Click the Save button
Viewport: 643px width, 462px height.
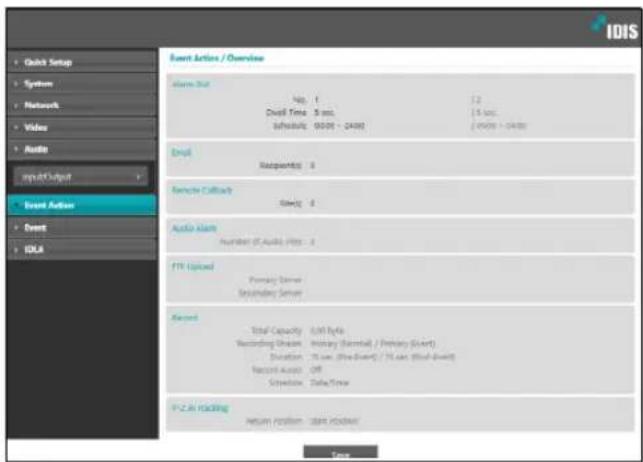pos(340,453)
